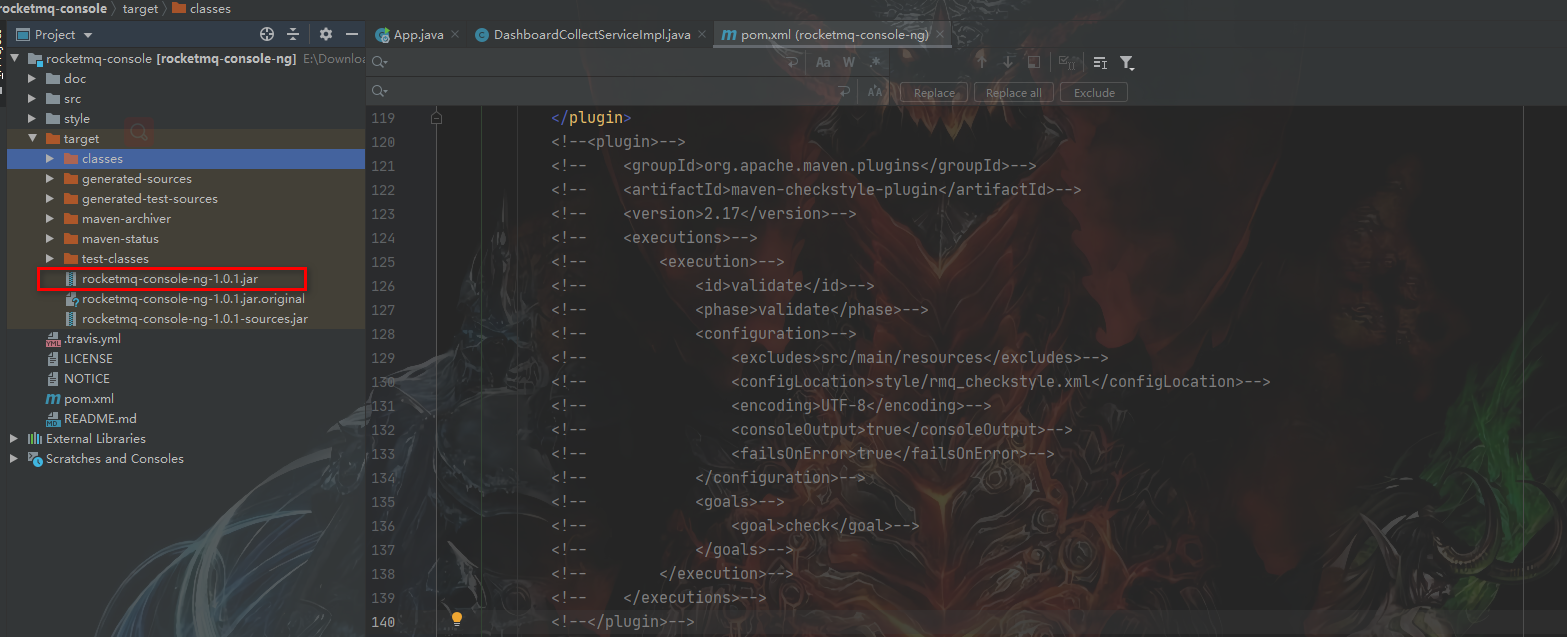Close the App.java tab
The image size is (1567, 637).
[455, 35]
